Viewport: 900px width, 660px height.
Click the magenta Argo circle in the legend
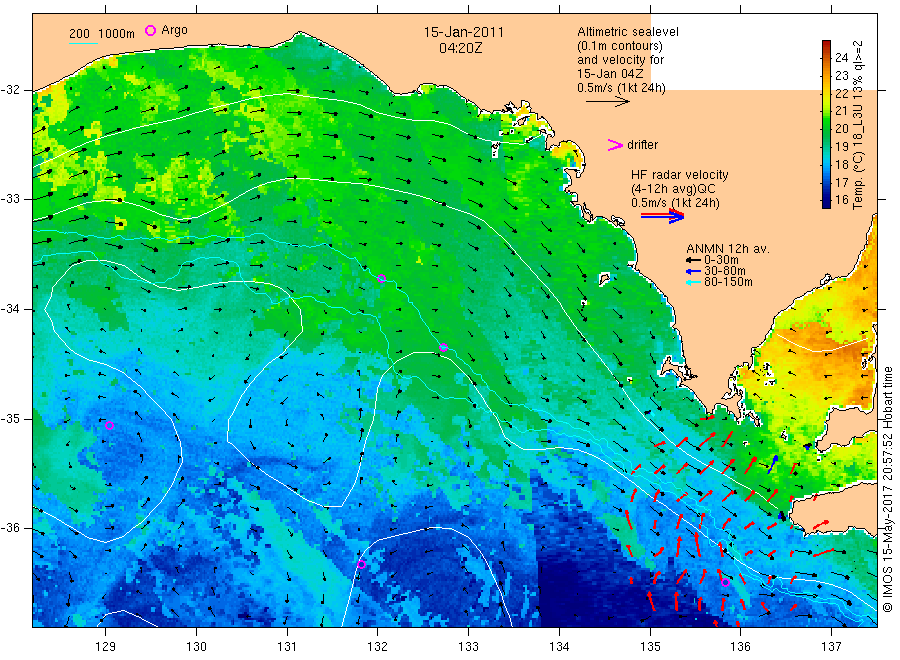tap(150, 30)
